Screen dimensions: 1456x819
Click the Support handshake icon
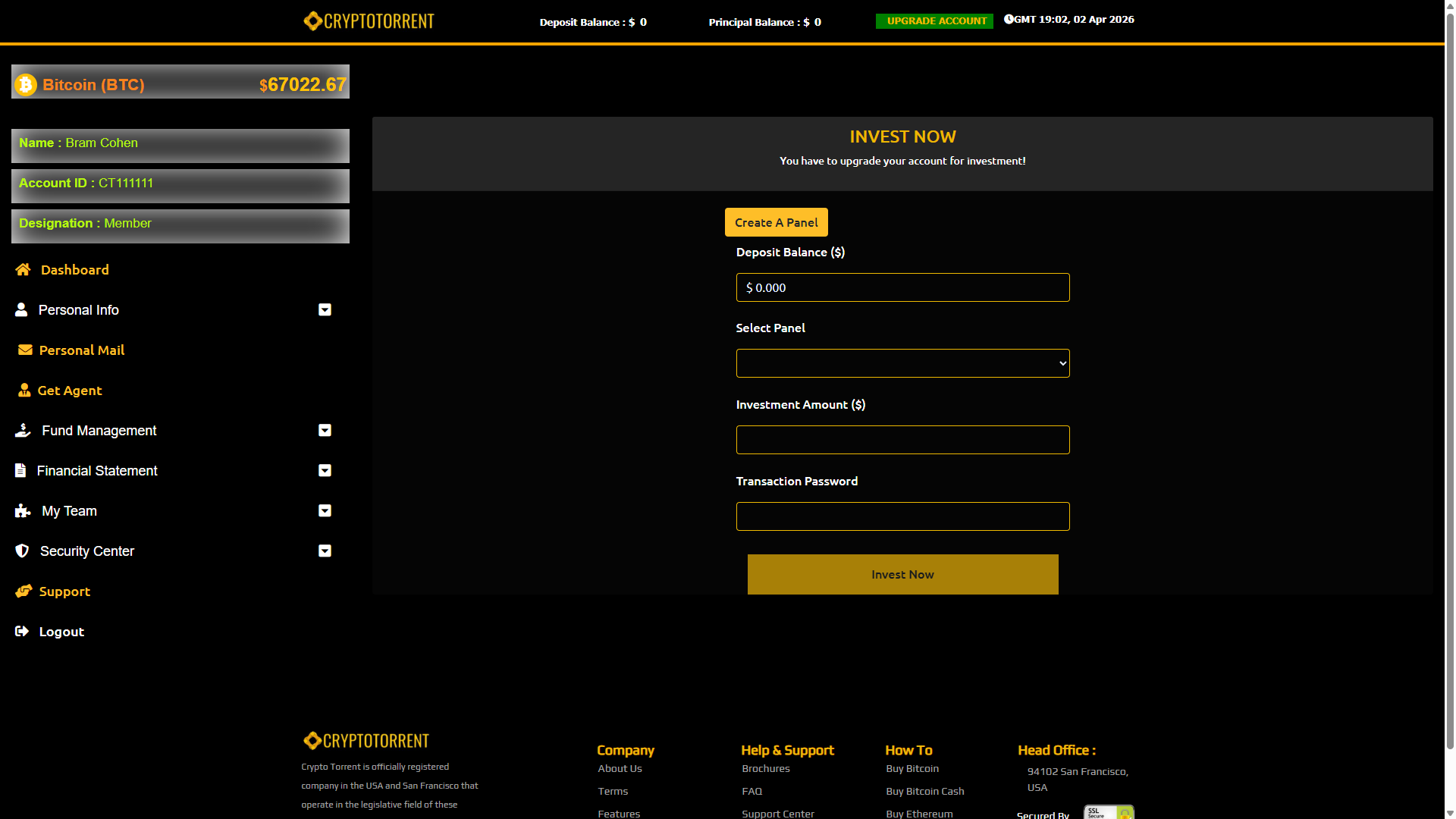coord(24,591)
